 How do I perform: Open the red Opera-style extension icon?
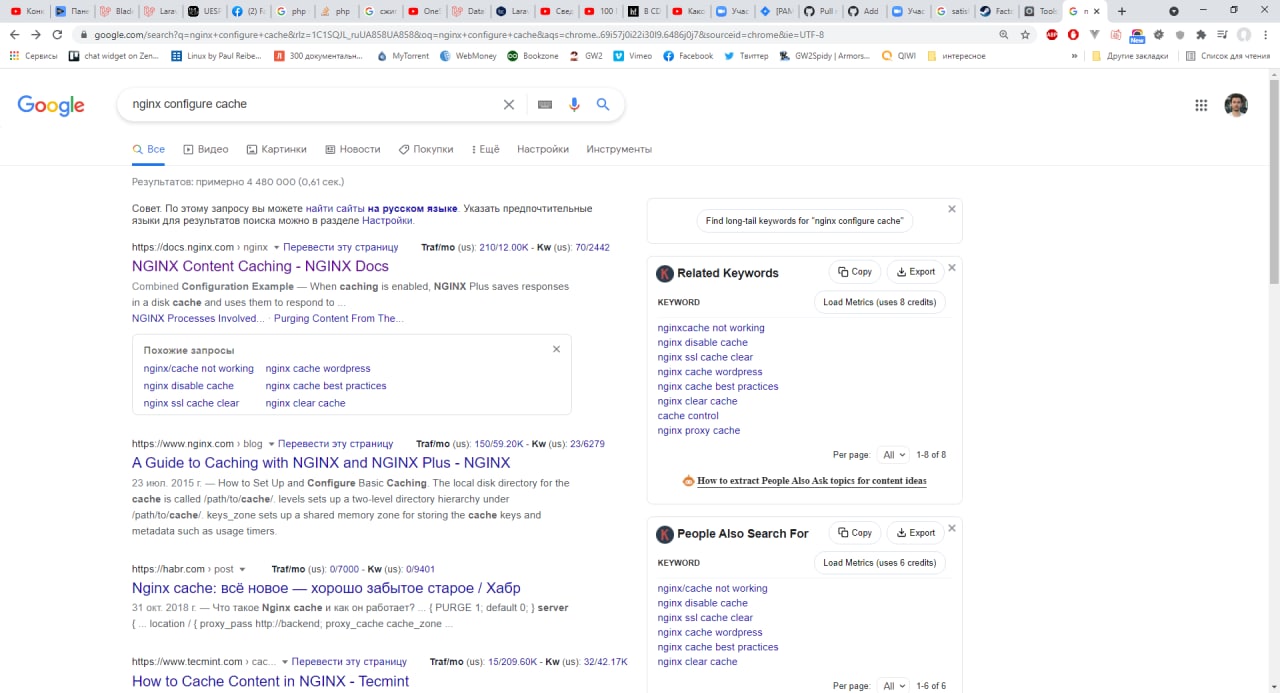coord(1073,34)
